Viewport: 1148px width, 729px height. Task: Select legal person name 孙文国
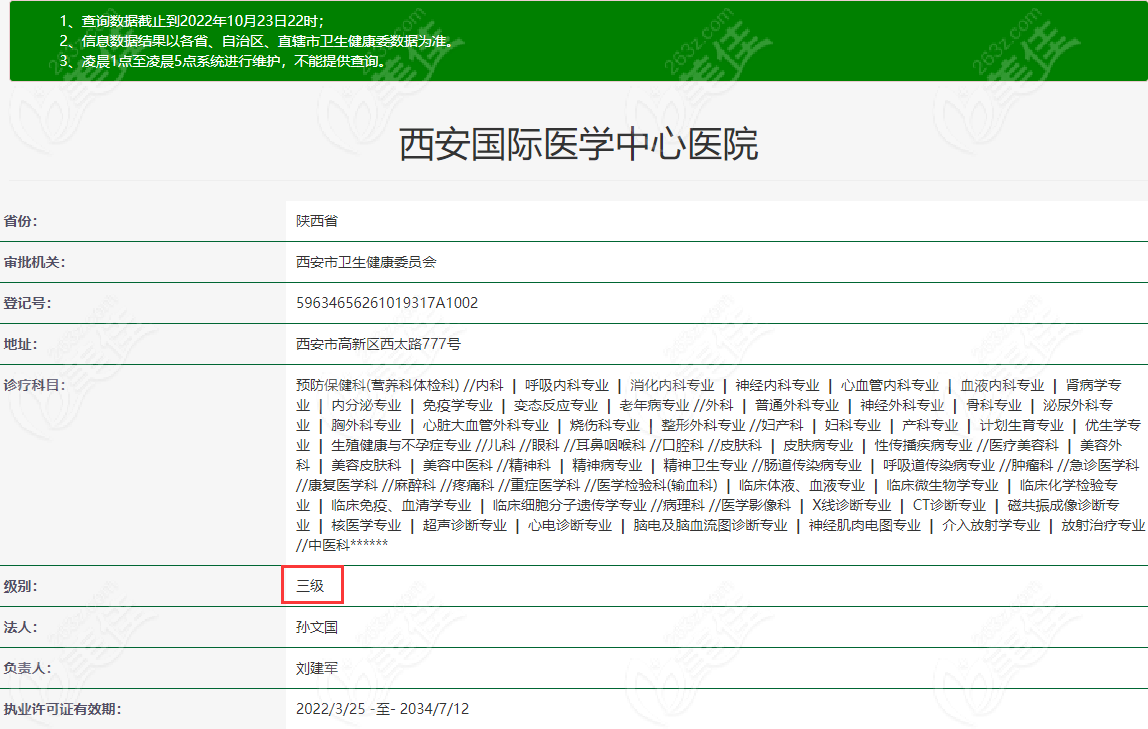tap(317, 627)
